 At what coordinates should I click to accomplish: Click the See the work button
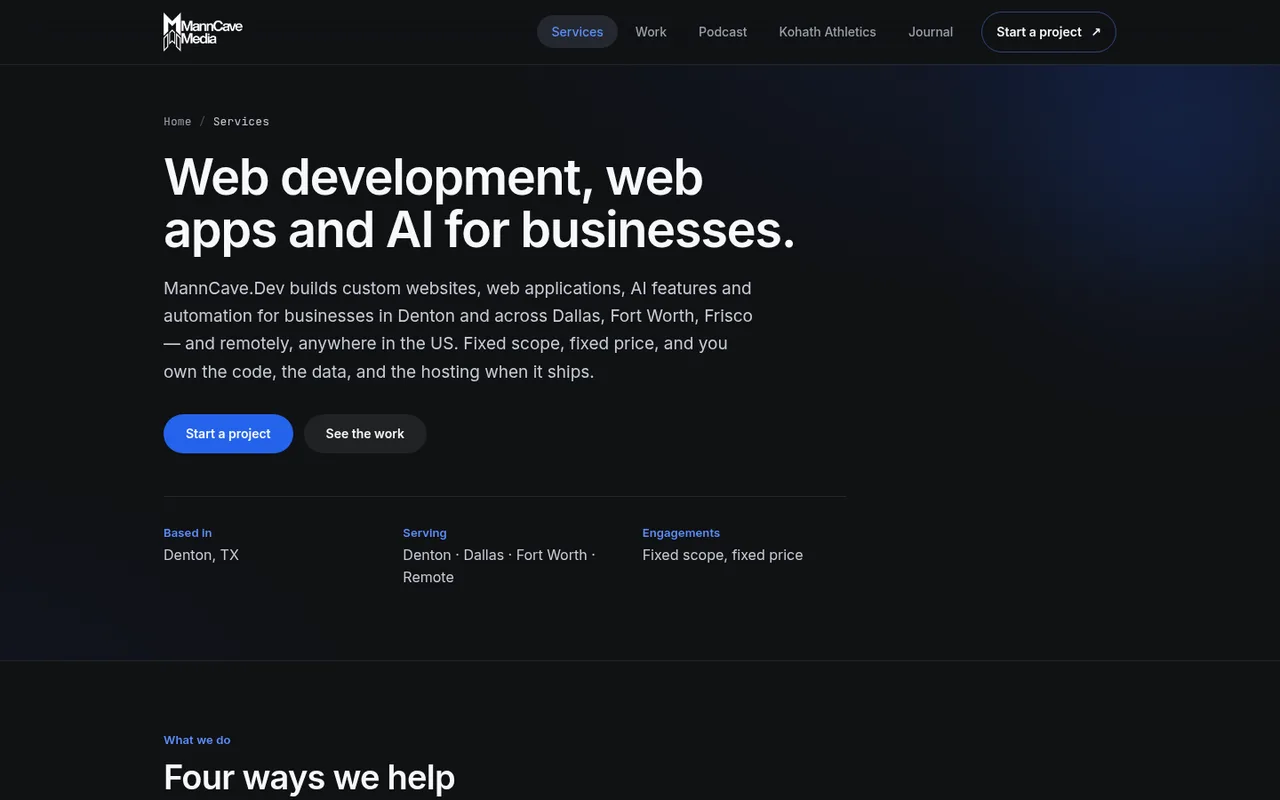pyautogui.click(x=365, y=434)
